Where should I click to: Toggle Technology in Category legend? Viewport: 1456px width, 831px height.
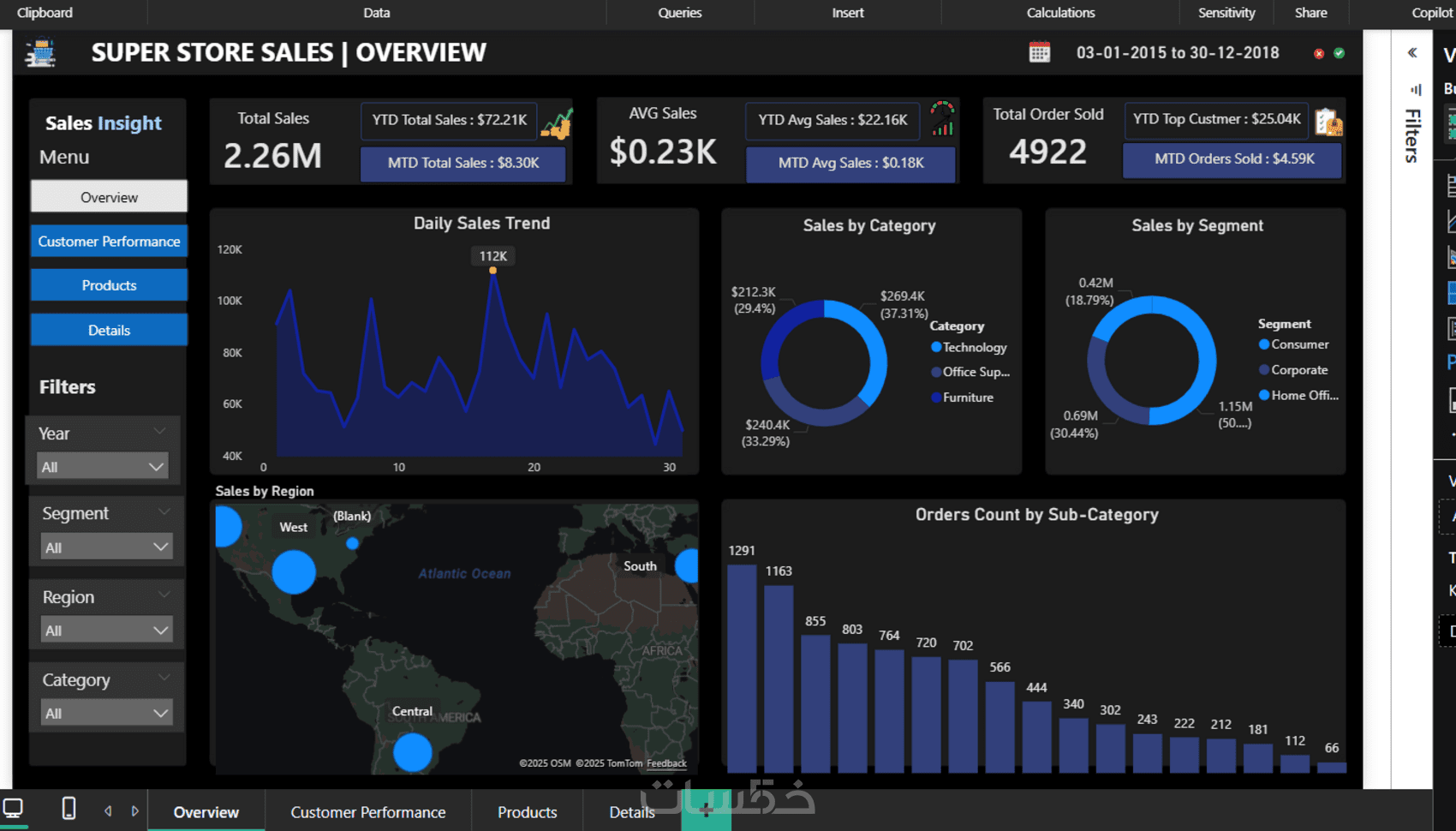969,347
